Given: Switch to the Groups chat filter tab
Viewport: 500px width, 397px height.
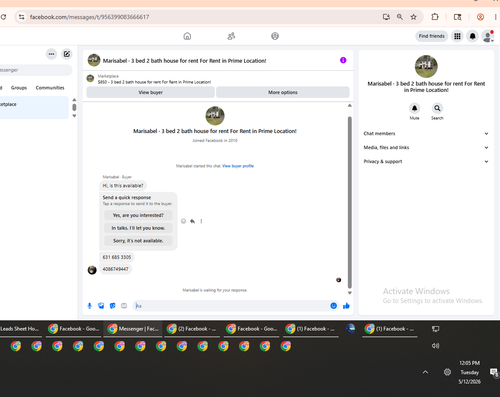Looking at the screenshot, I should tap(19, 88).
